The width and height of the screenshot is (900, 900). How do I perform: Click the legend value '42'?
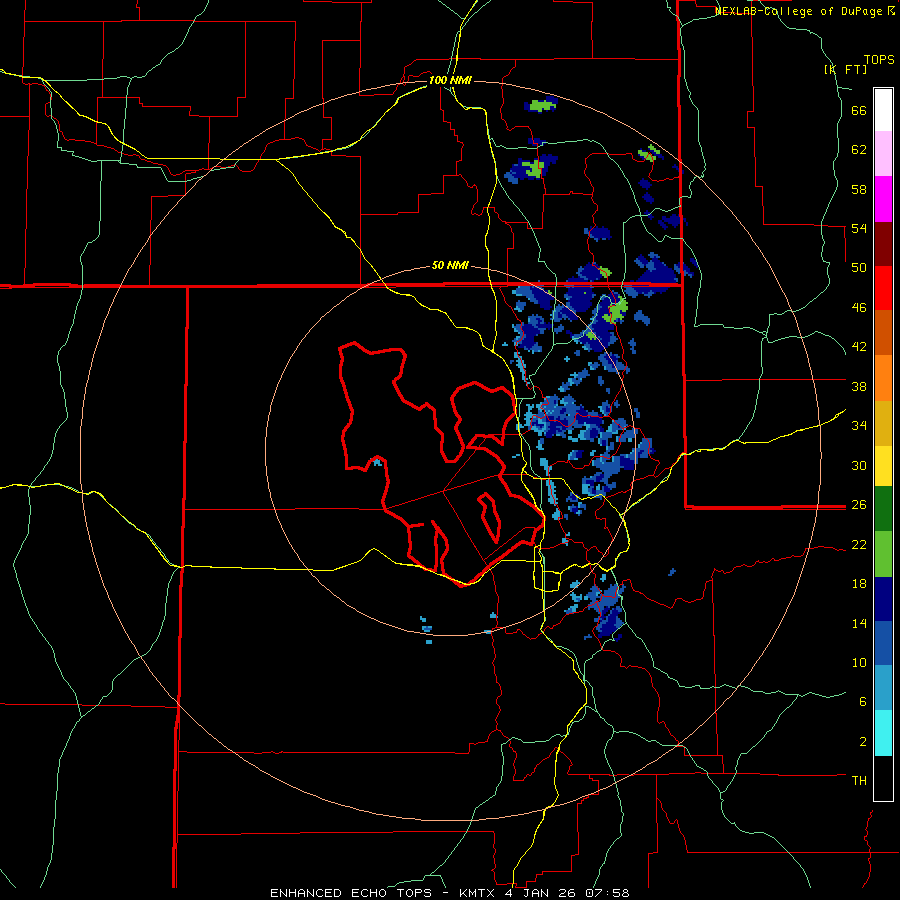[859, 347]
